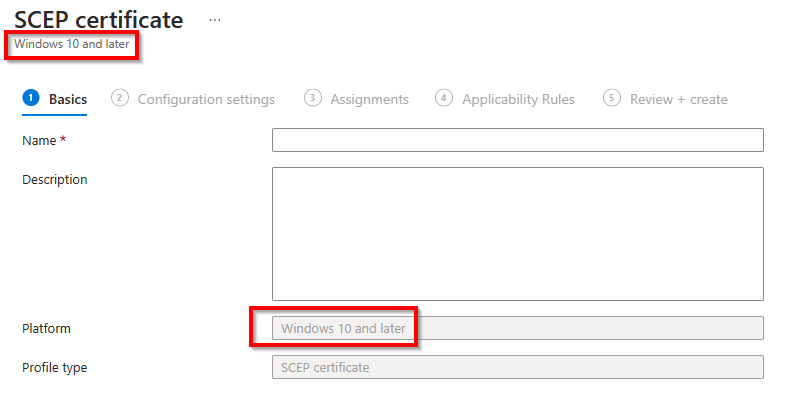Image resolution: width=786 pixels, height=403 pixels.
Task: Select the Basics step tab
Action: pyautogui.click(x=55, y=99)
